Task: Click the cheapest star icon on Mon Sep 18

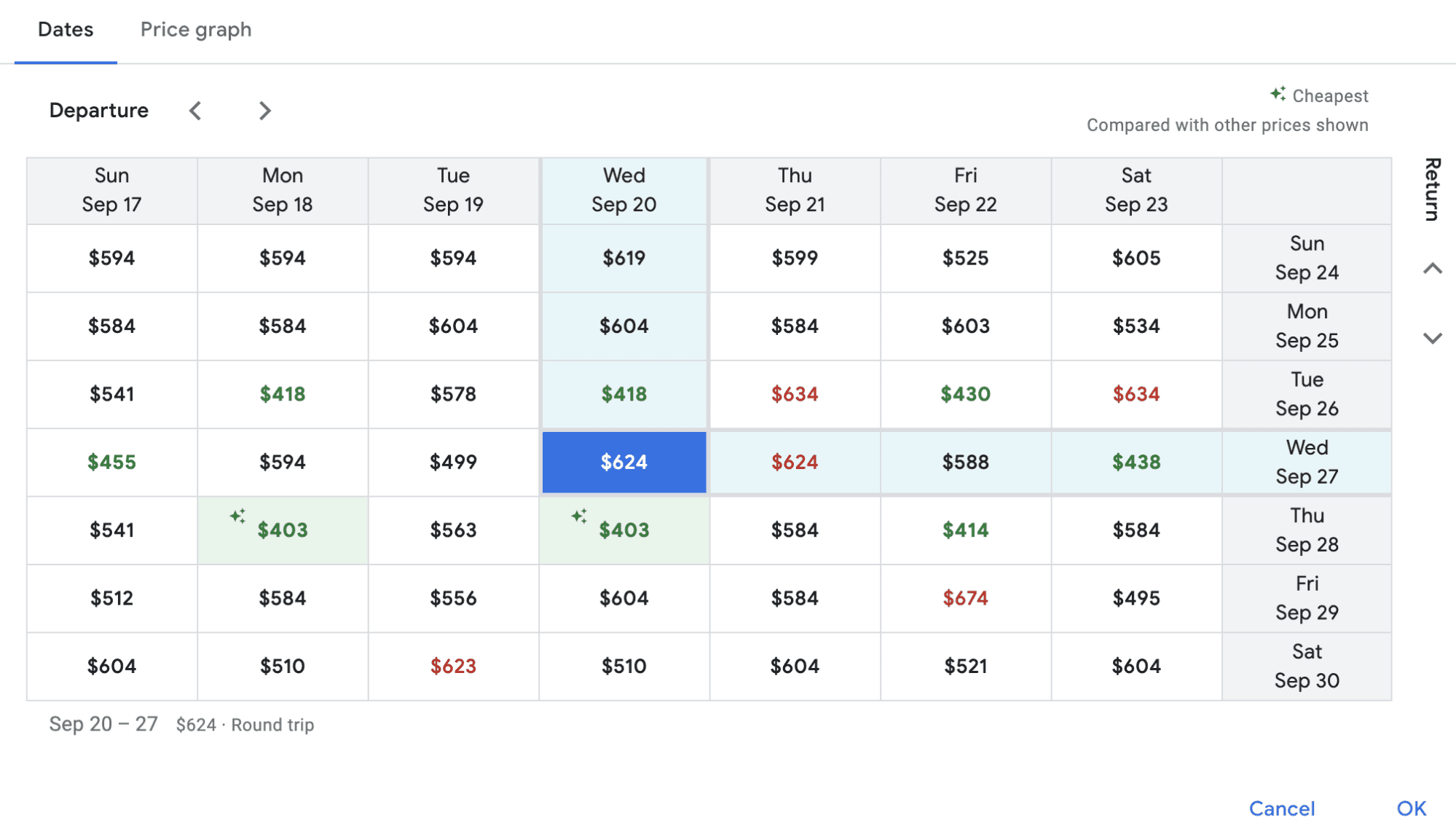Action: pos(237,516)
